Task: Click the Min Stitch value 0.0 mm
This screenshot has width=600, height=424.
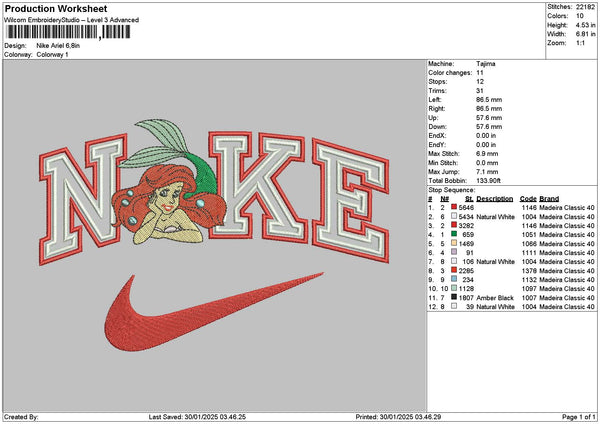Action: 487,163
